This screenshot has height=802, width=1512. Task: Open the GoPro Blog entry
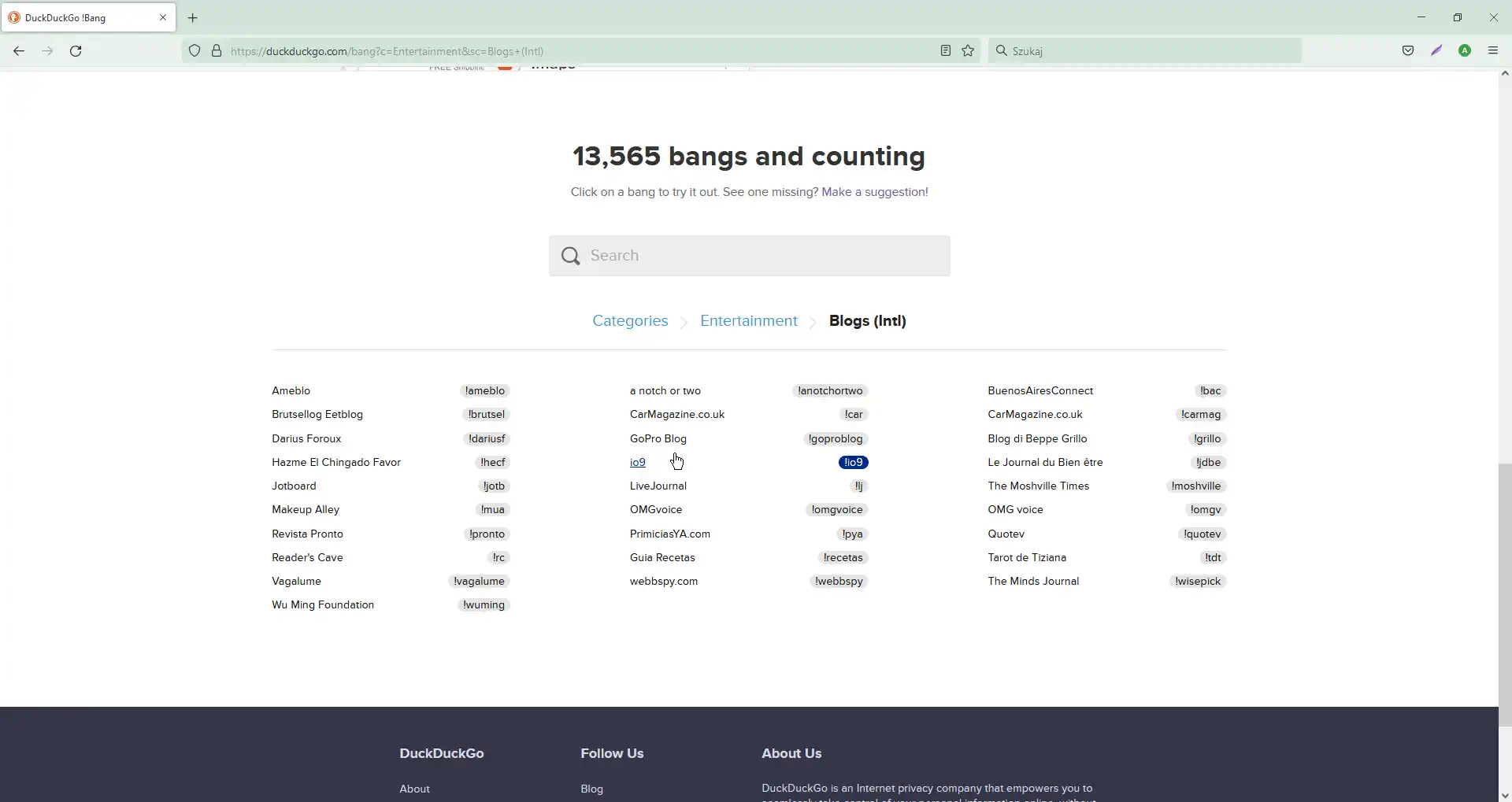(x=658, y=439)
